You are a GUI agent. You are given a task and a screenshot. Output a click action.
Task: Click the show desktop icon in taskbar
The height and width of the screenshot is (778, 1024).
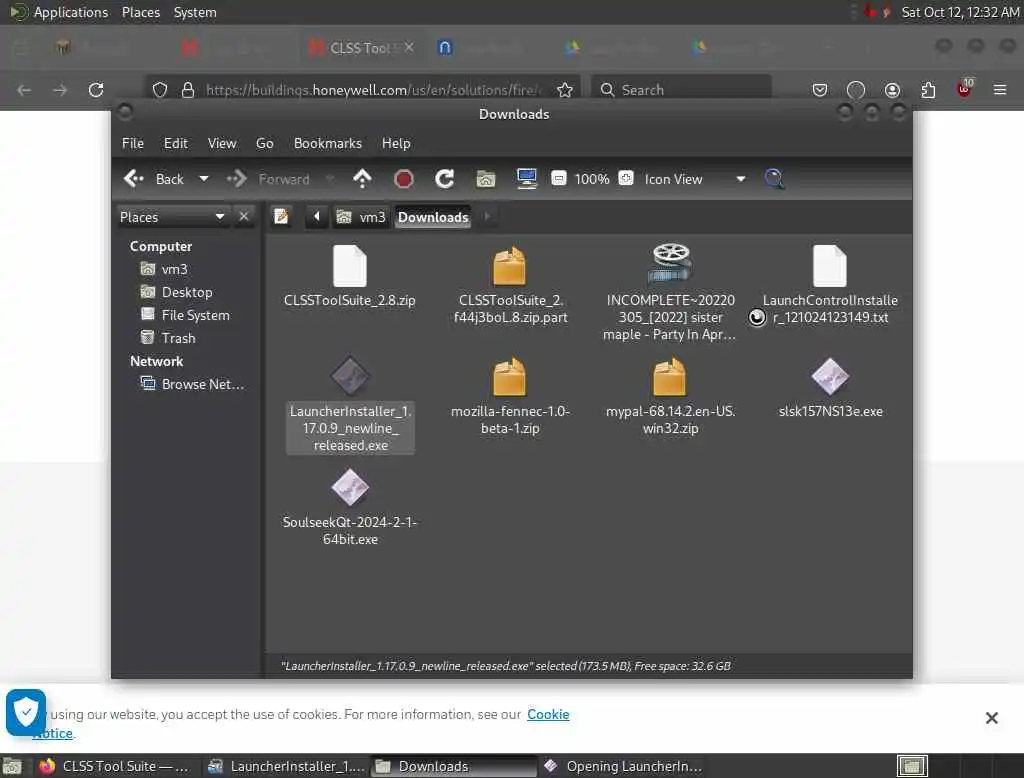tap(12, 766)
